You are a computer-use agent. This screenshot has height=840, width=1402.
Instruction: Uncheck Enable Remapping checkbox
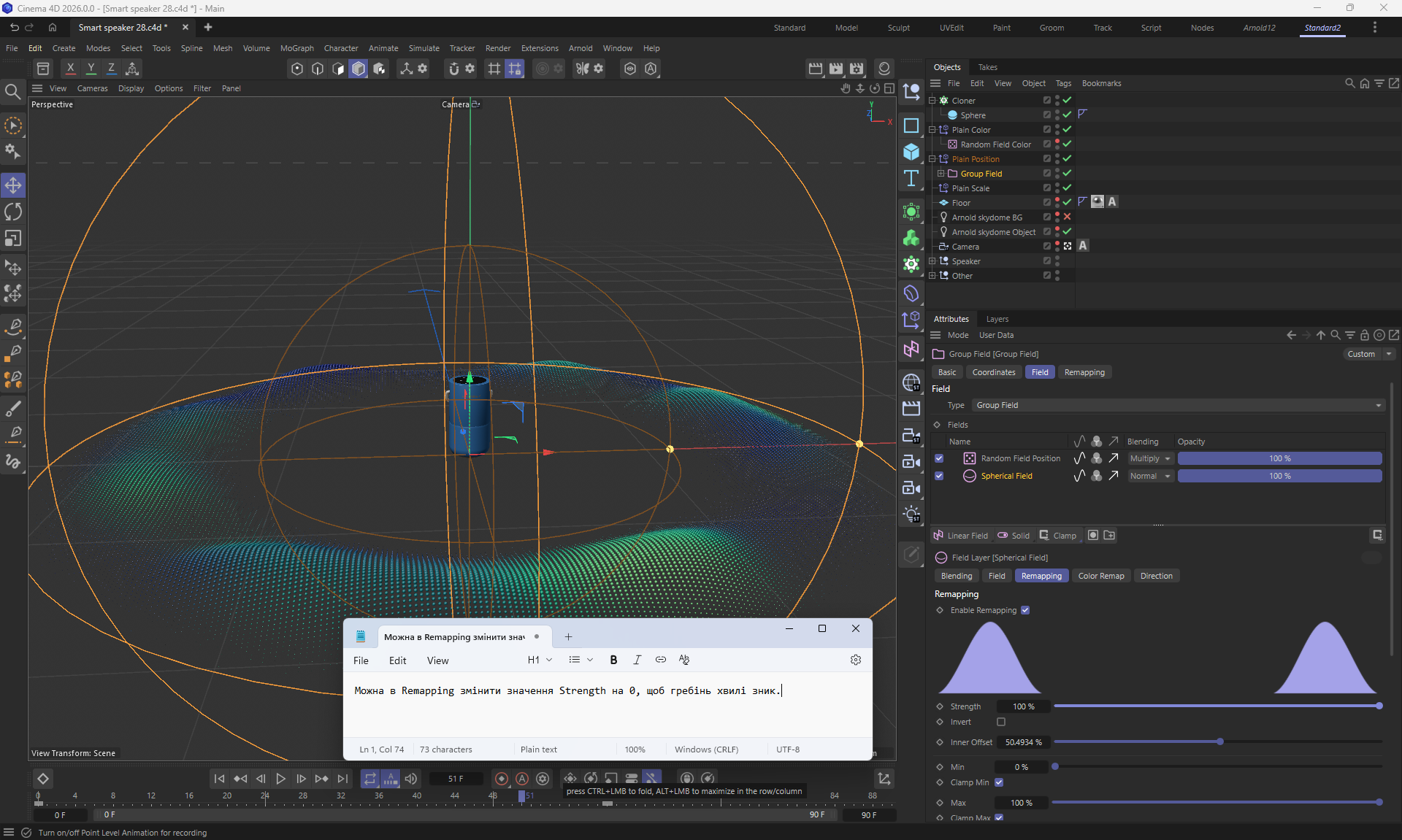1025,610
